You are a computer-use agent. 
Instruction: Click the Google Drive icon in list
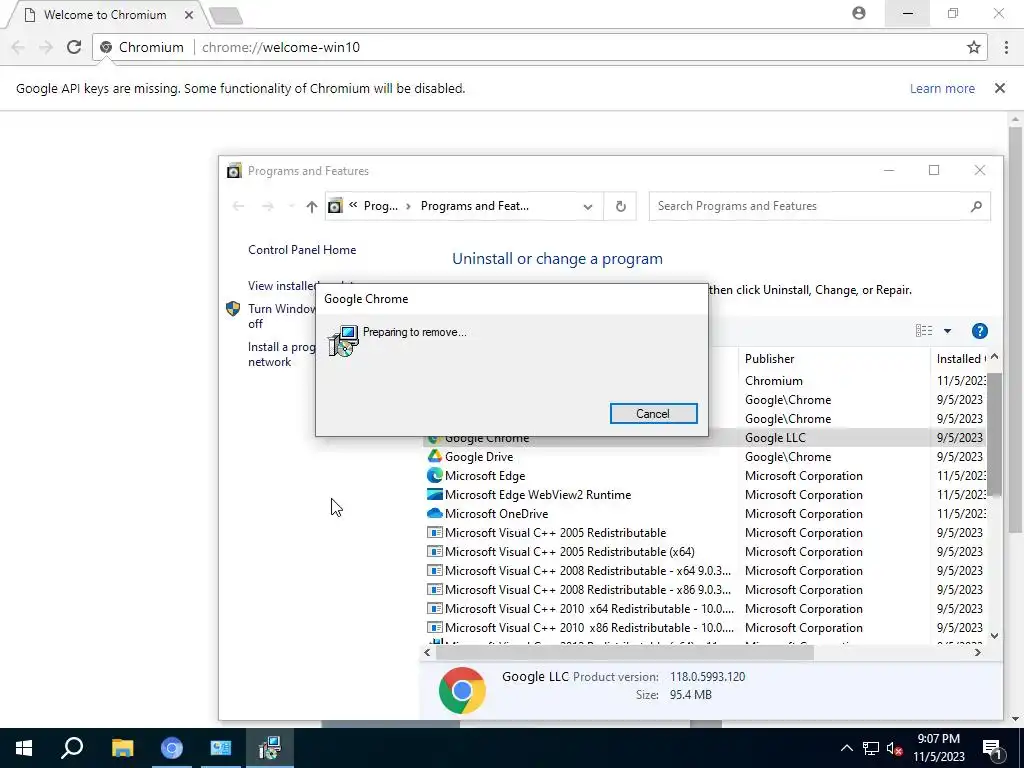pos(434,456)
